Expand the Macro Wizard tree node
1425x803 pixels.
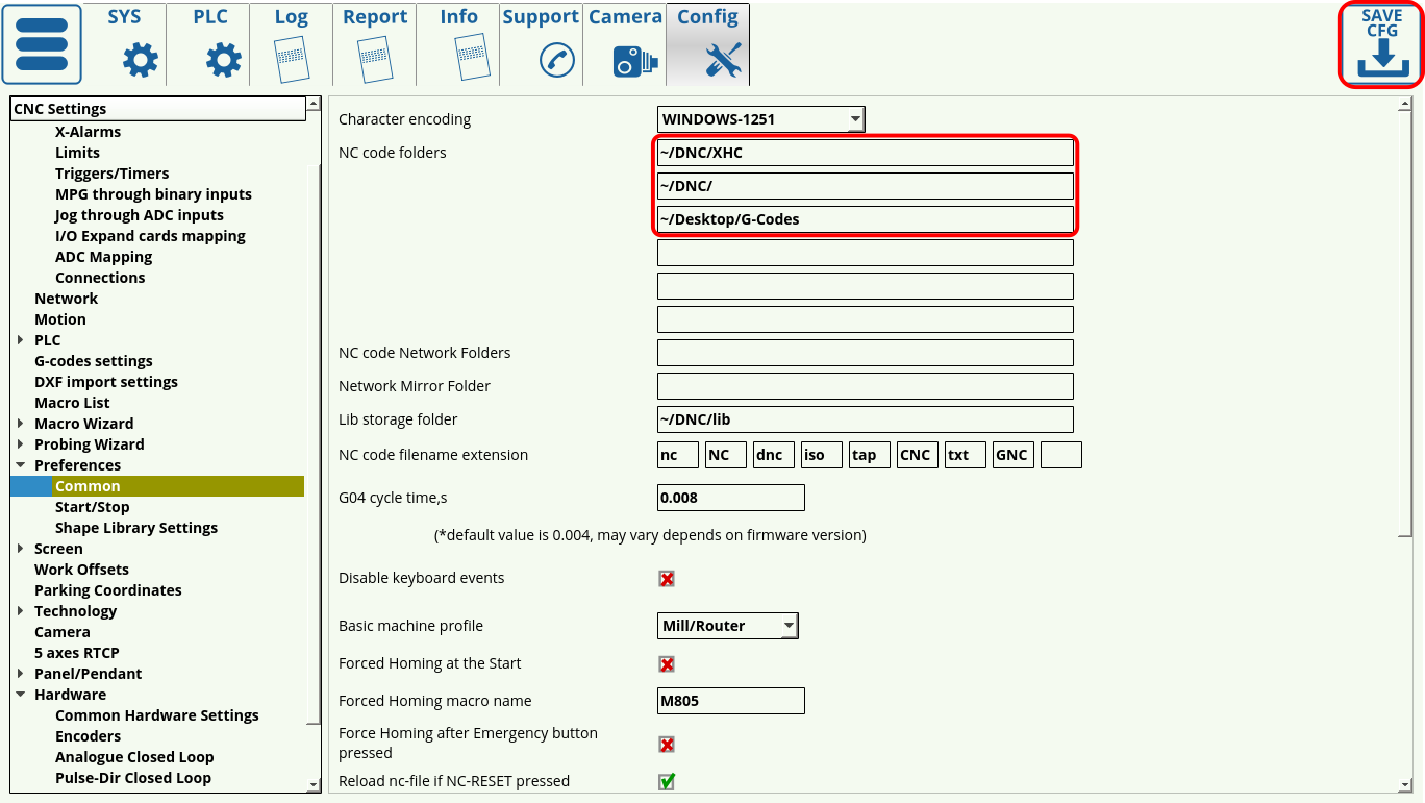point(21,424)
